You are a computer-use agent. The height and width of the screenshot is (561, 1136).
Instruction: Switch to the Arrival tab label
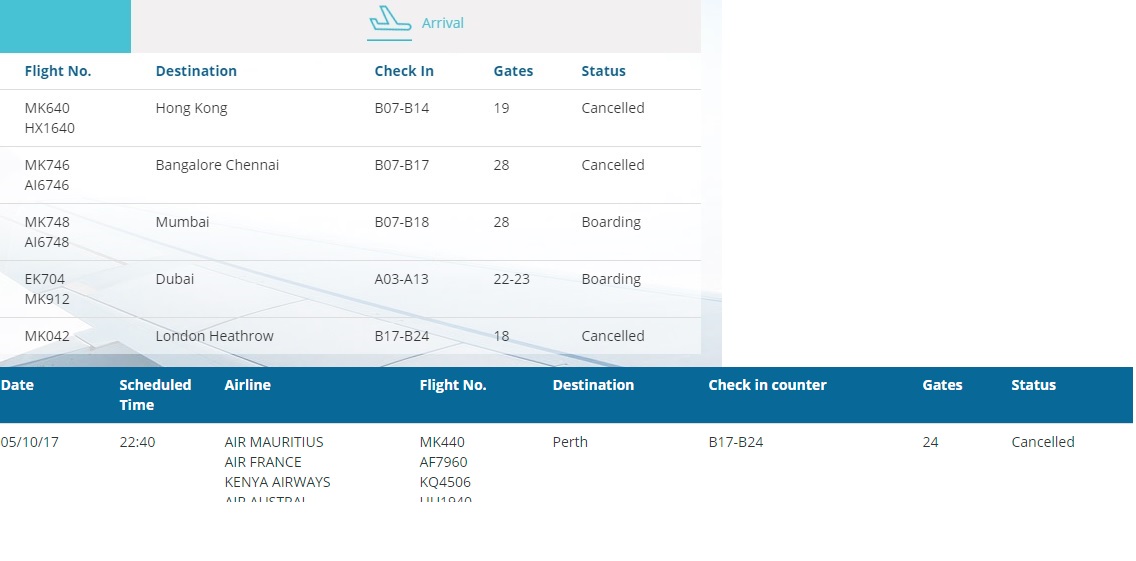[442, 23]
